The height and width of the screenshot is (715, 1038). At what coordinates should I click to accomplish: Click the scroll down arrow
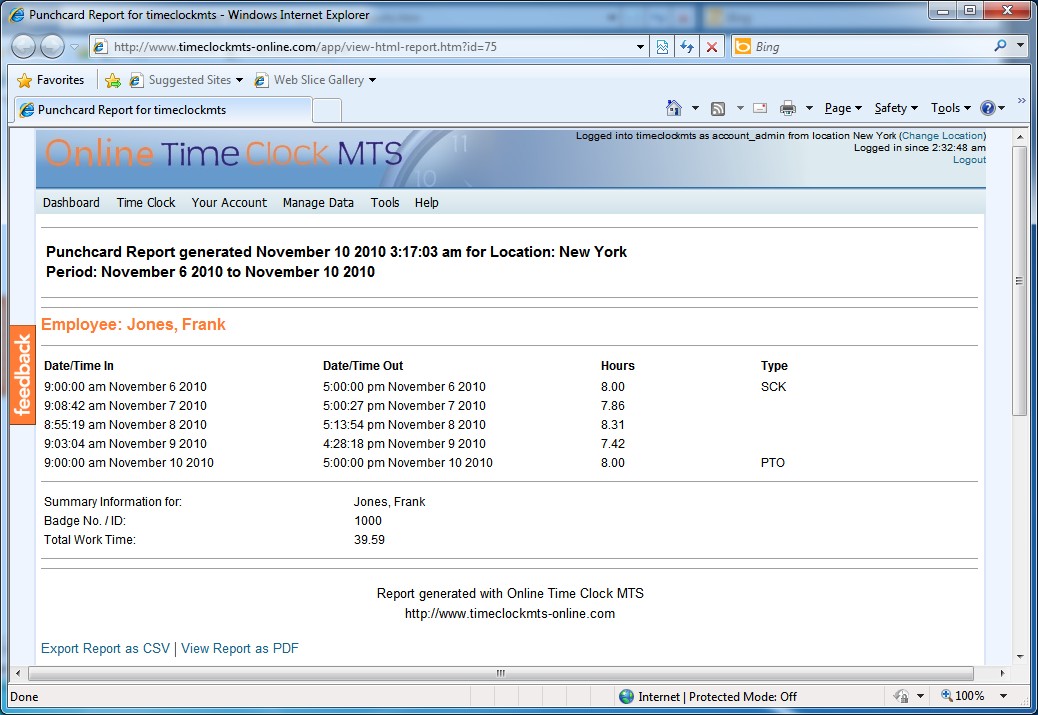coord(1019,657)
